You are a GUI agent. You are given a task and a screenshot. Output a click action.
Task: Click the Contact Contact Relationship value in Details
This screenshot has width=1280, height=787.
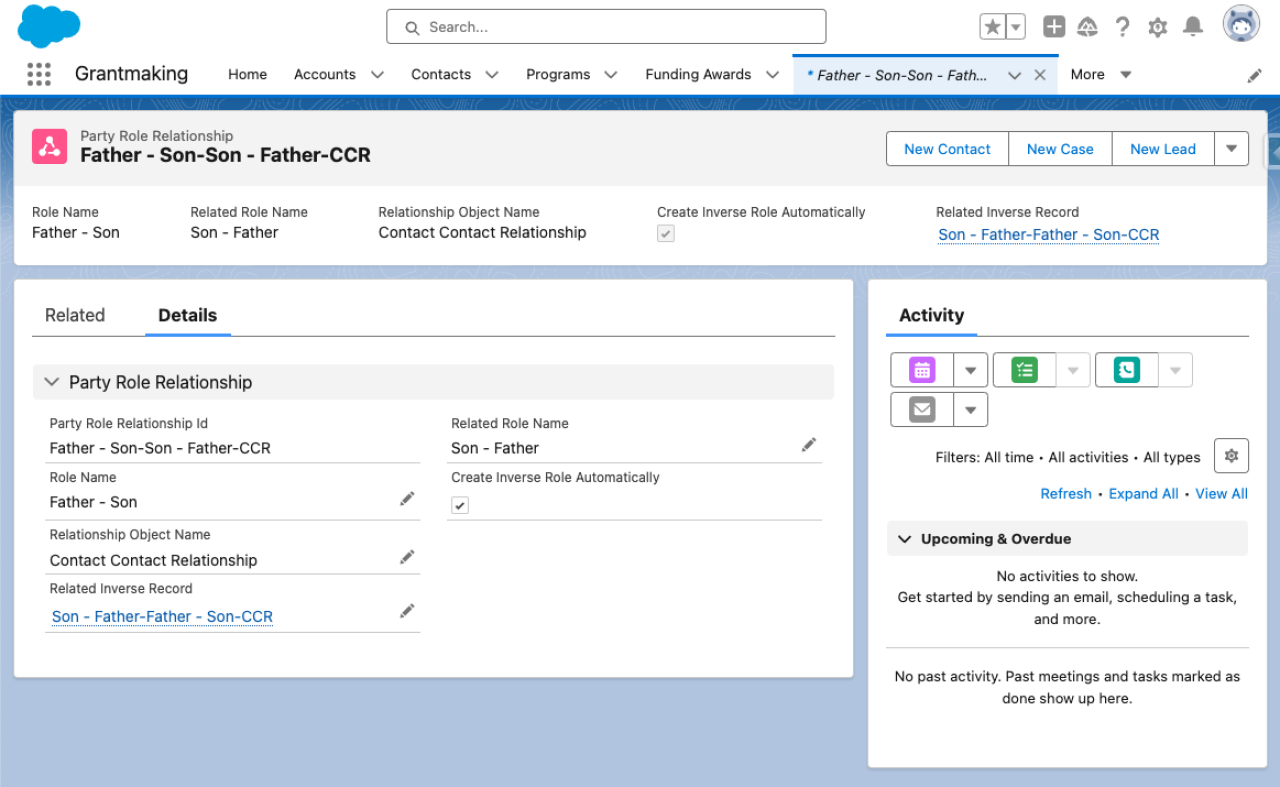[x=154, y=561]
